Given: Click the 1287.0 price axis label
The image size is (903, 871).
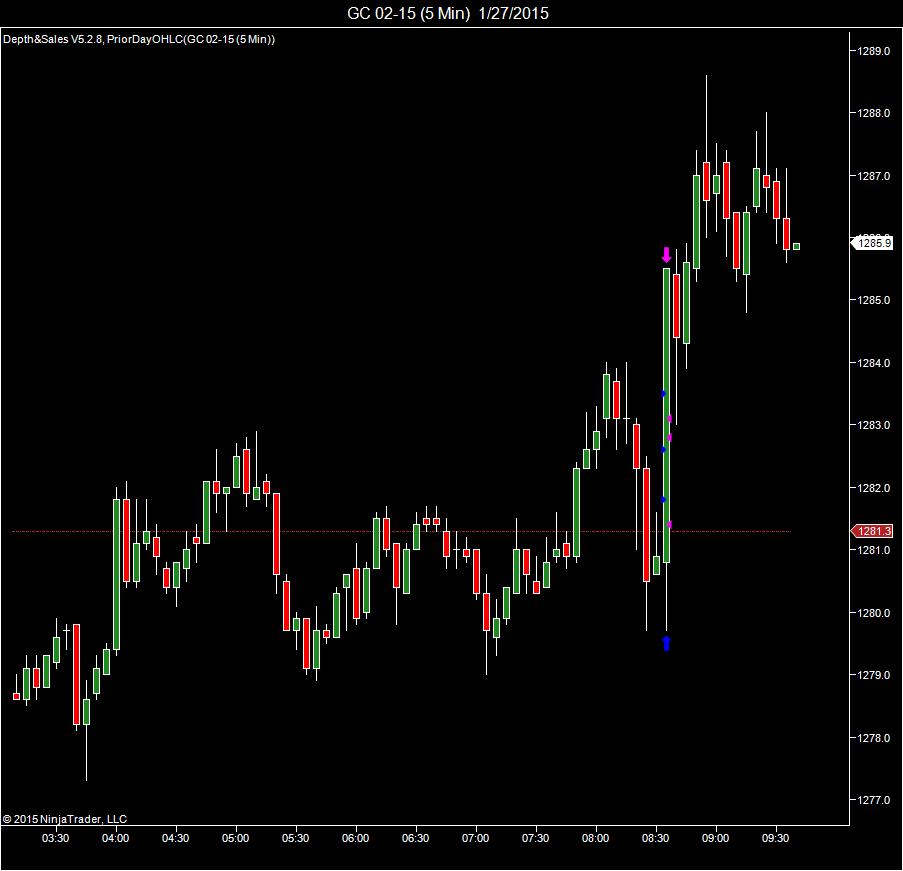Looking at the screenshot, I should pyautogui.click(x=874, y=176).
